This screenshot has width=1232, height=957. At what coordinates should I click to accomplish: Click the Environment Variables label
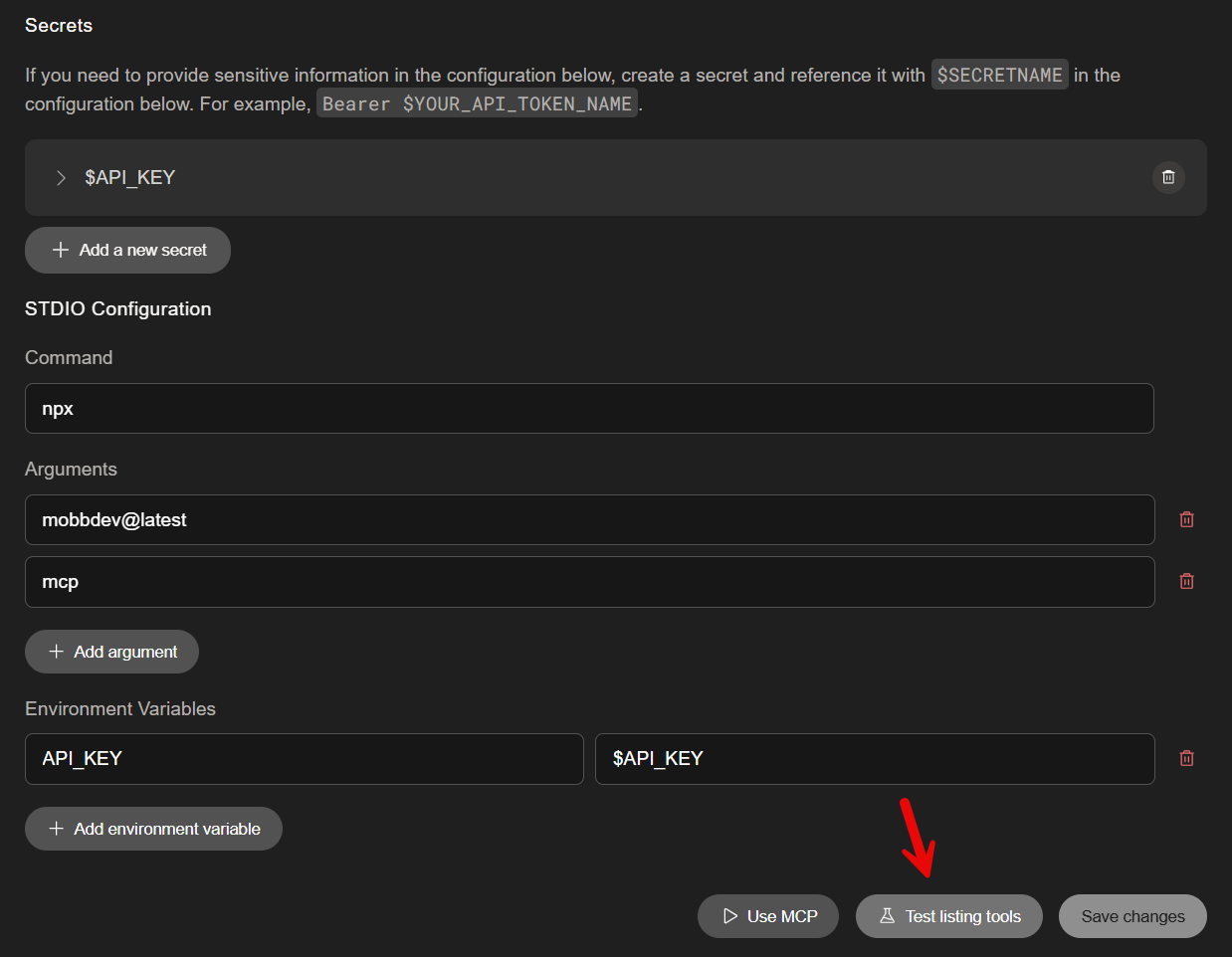click(120, 709)
